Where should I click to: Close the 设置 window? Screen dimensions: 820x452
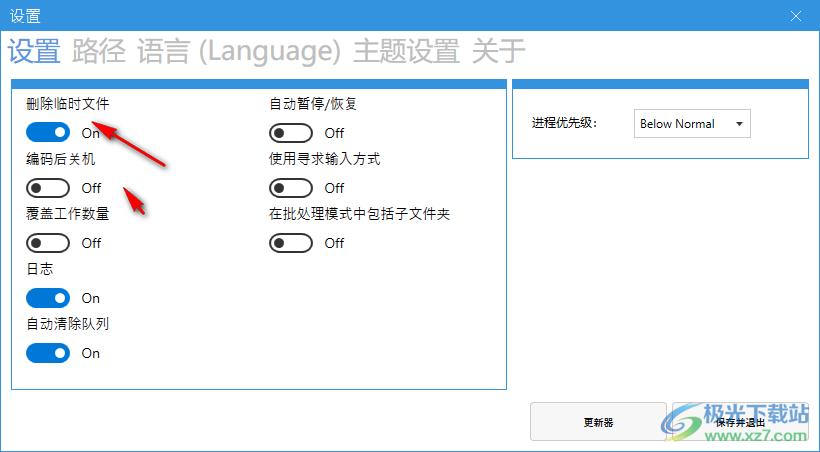pyautogui.click(x=796, y=16)
